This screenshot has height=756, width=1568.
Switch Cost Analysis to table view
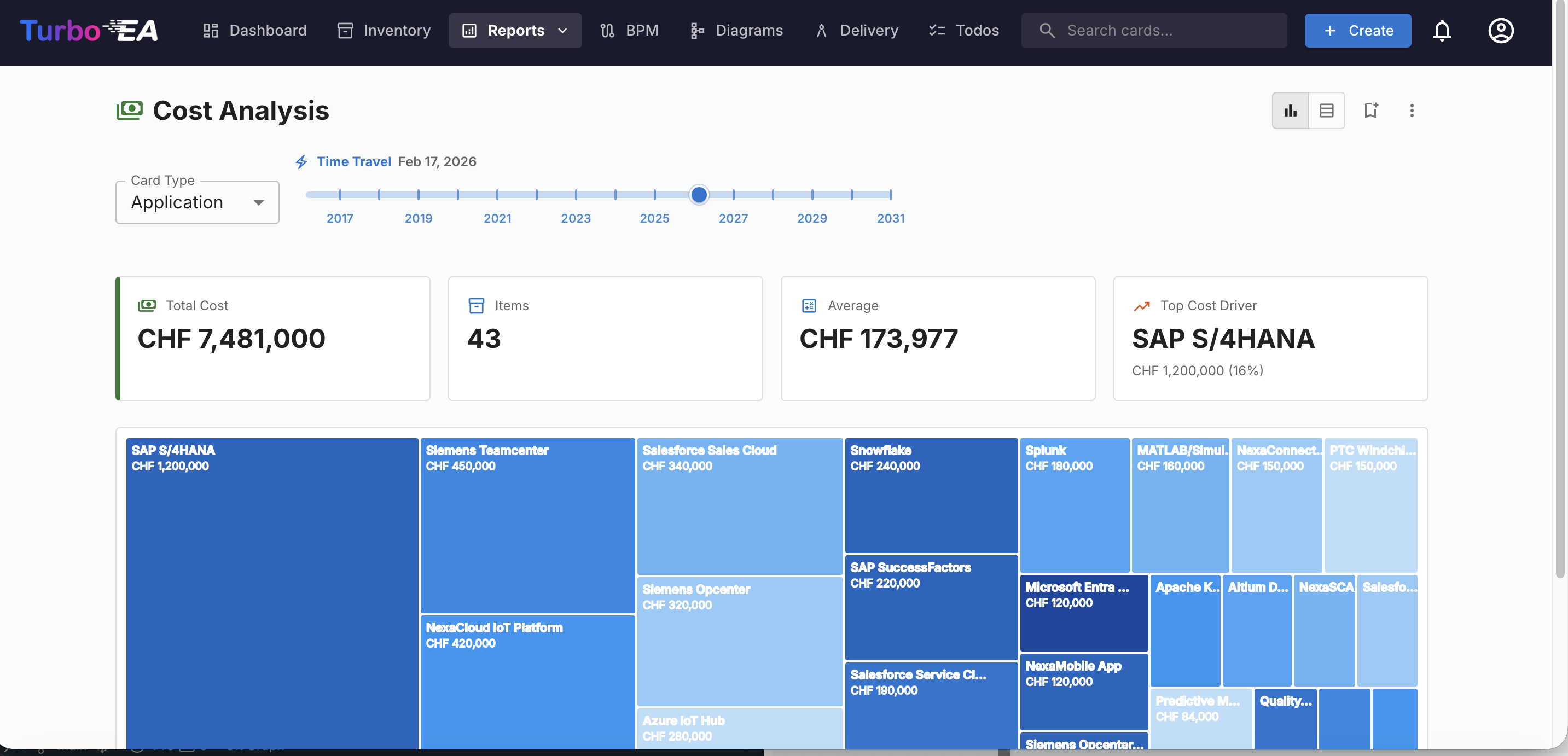click(1327, 110)
